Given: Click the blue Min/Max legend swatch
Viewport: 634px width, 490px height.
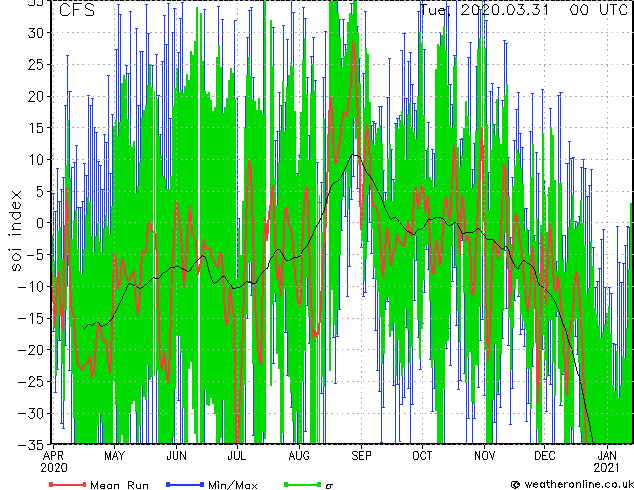Looking at the screenshot, I should point(185,484).
